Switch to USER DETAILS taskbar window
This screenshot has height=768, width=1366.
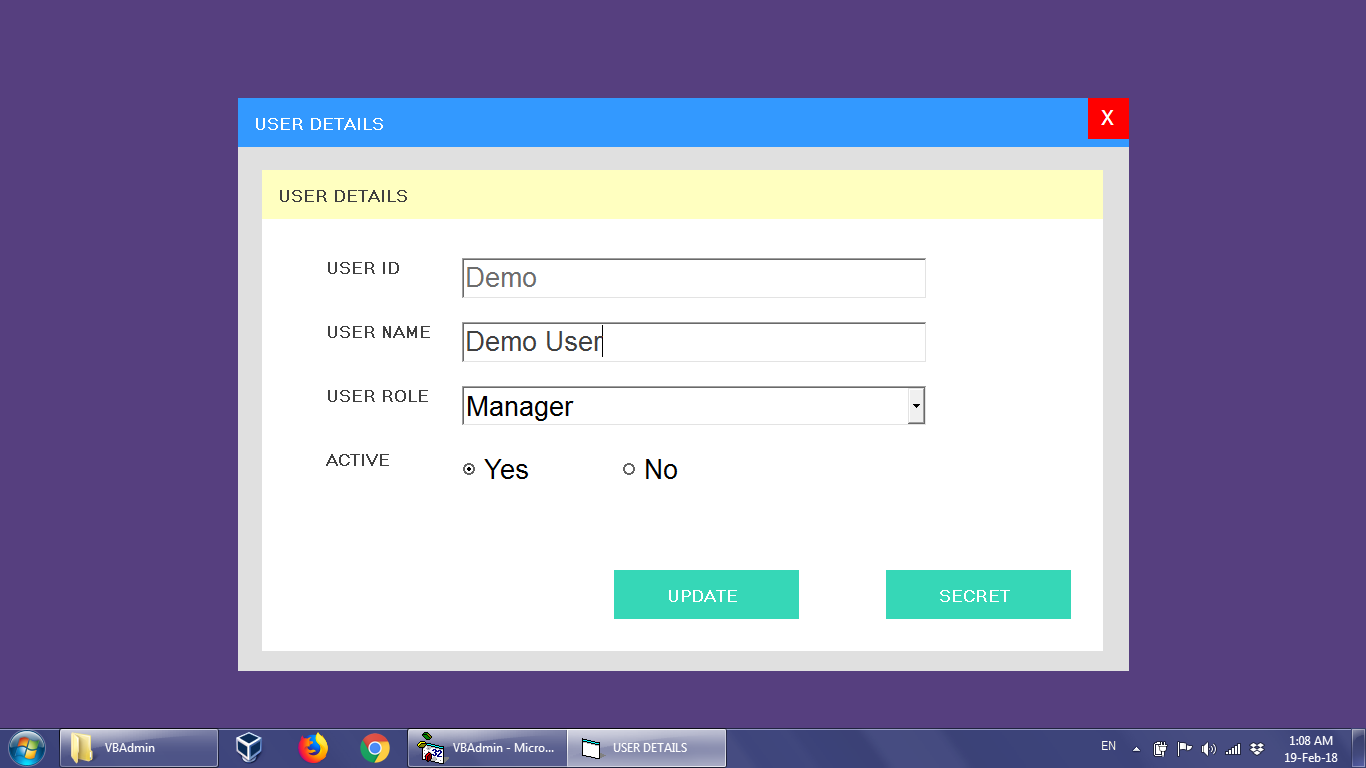coord(647,748)
